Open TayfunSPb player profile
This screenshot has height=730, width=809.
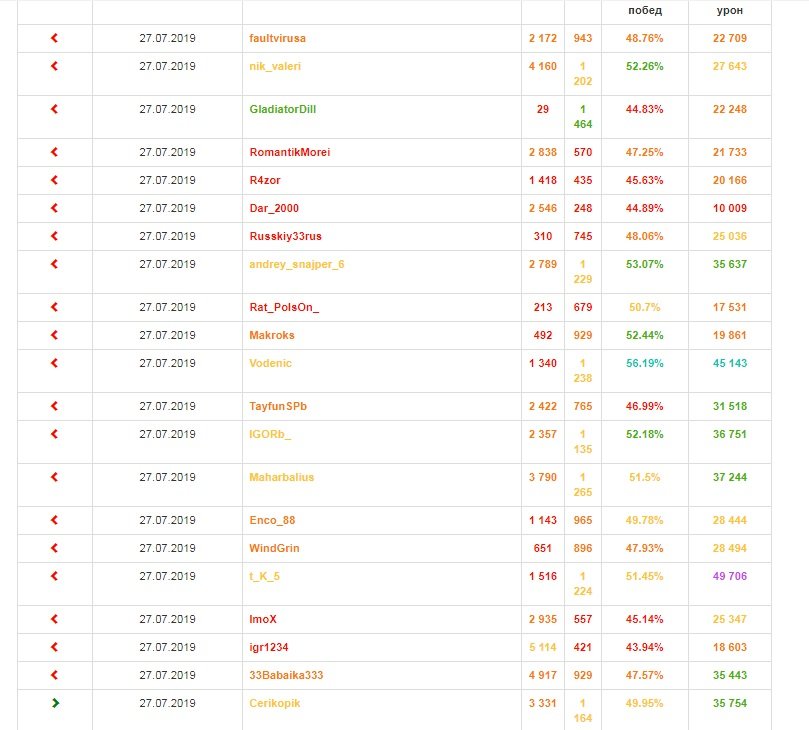[278, 406]
